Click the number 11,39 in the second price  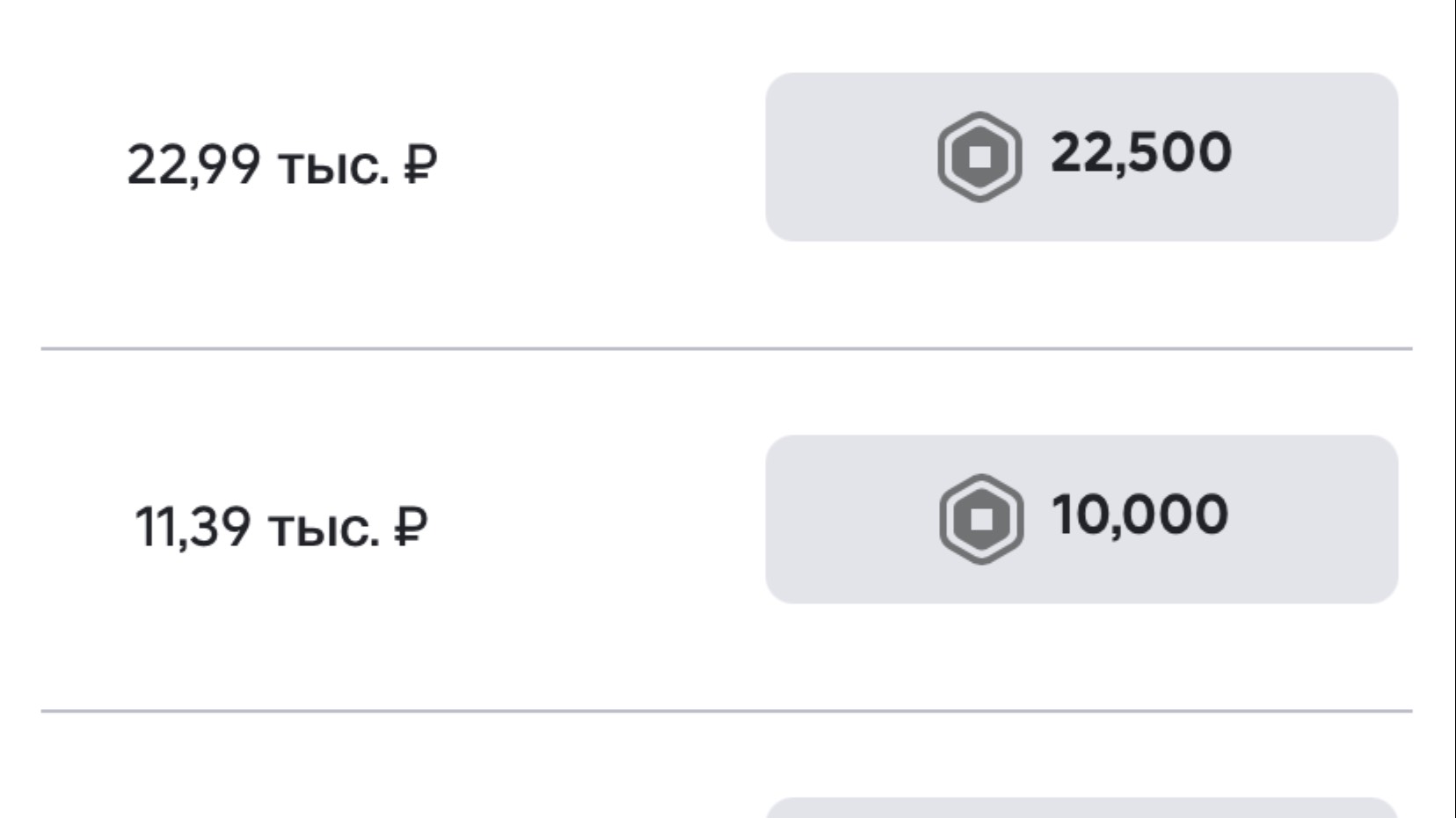pos(192,527)
